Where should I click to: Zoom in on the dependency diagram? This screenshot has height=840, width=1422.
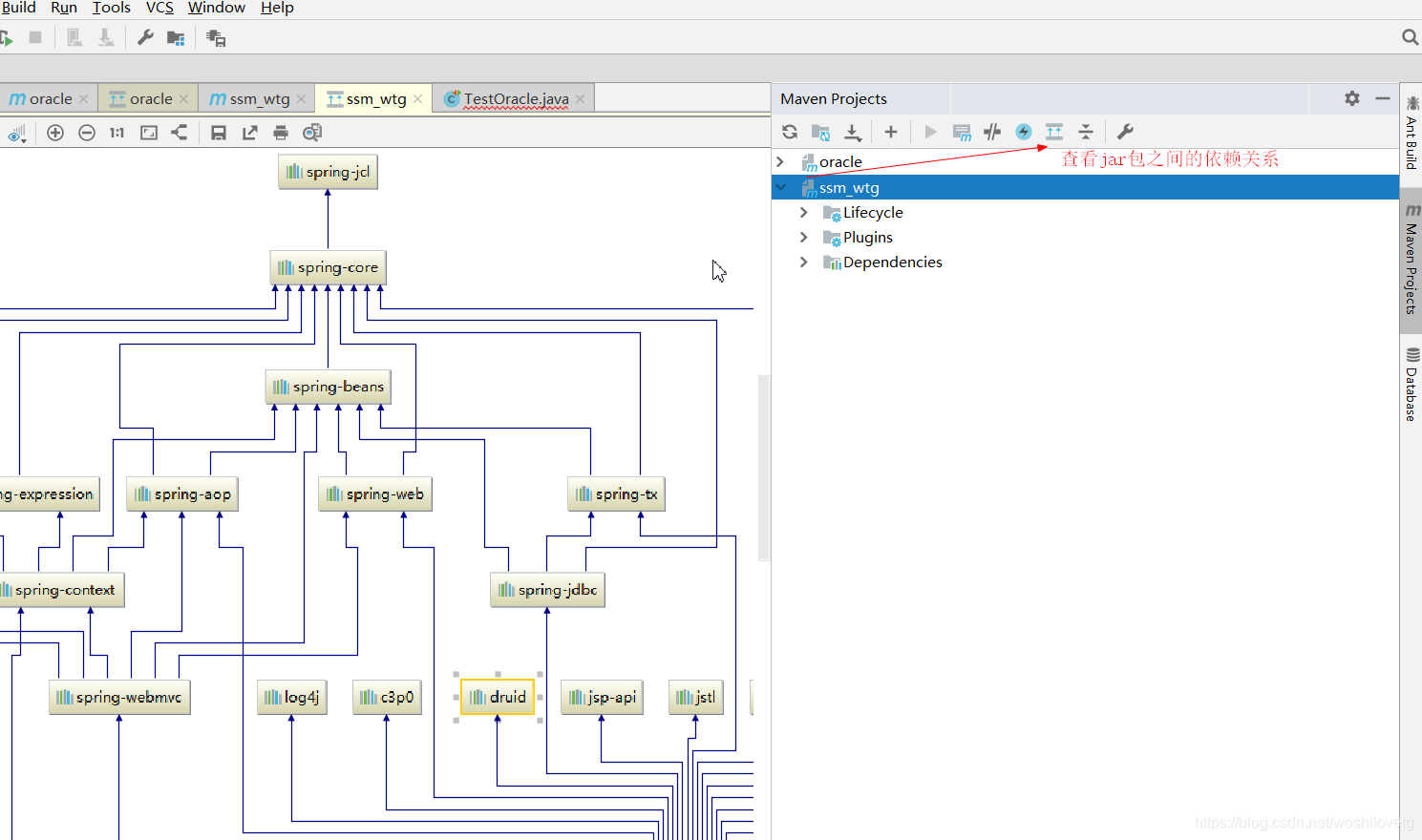coord(55,133)
